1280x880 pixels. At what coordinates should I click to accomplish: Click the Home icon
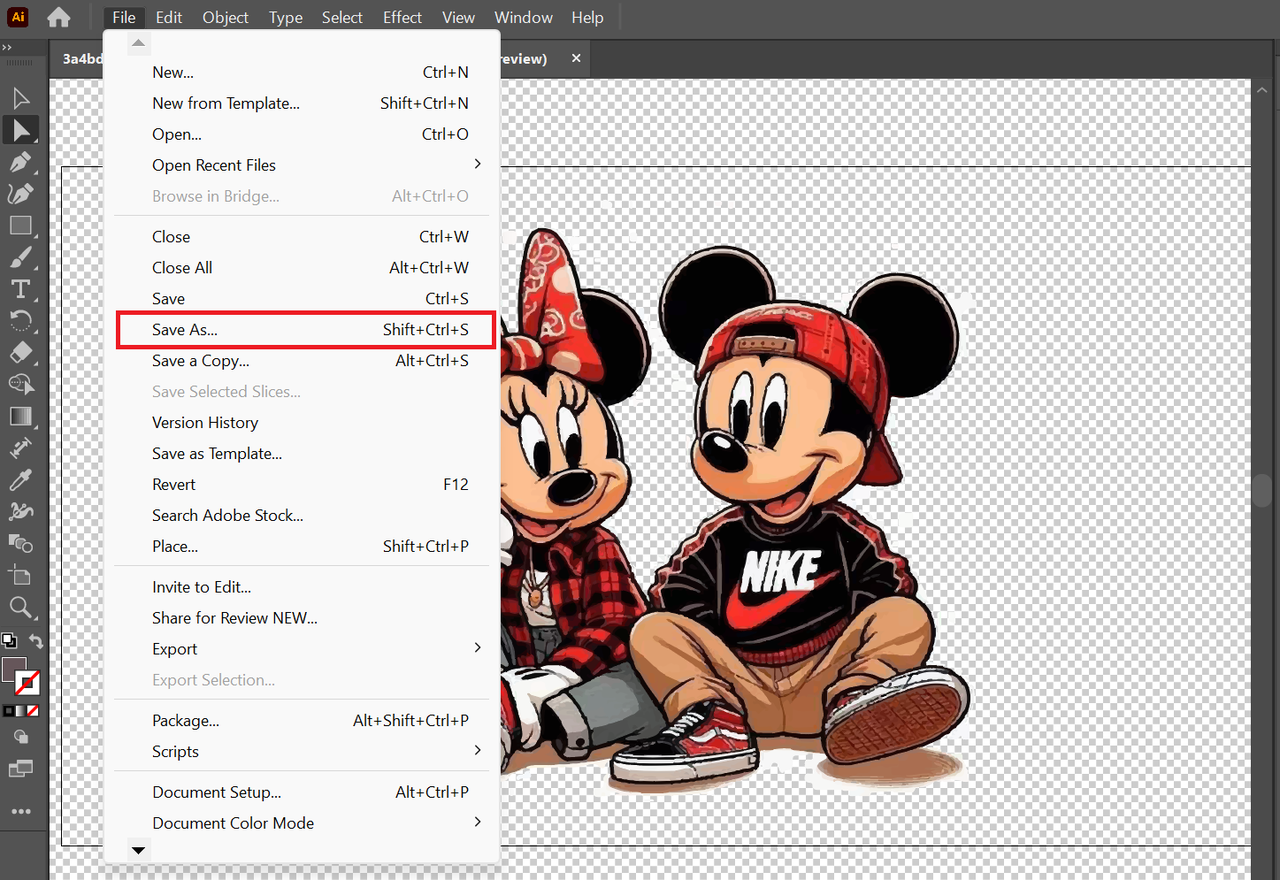tap(59, 17)
